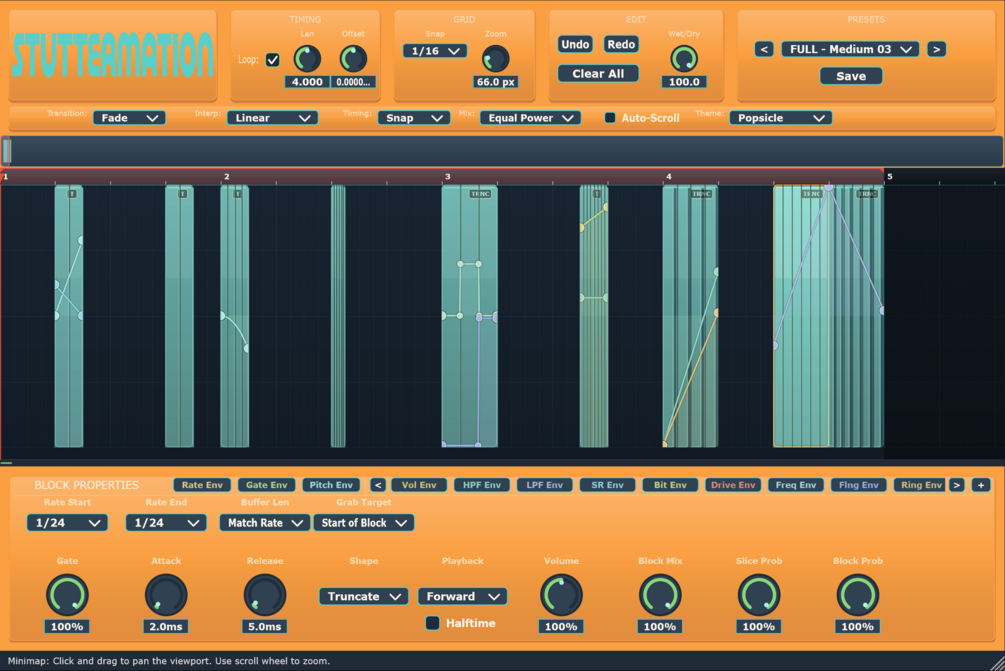
Task: Adjust the Gate knob
Action: coord(67,595)
